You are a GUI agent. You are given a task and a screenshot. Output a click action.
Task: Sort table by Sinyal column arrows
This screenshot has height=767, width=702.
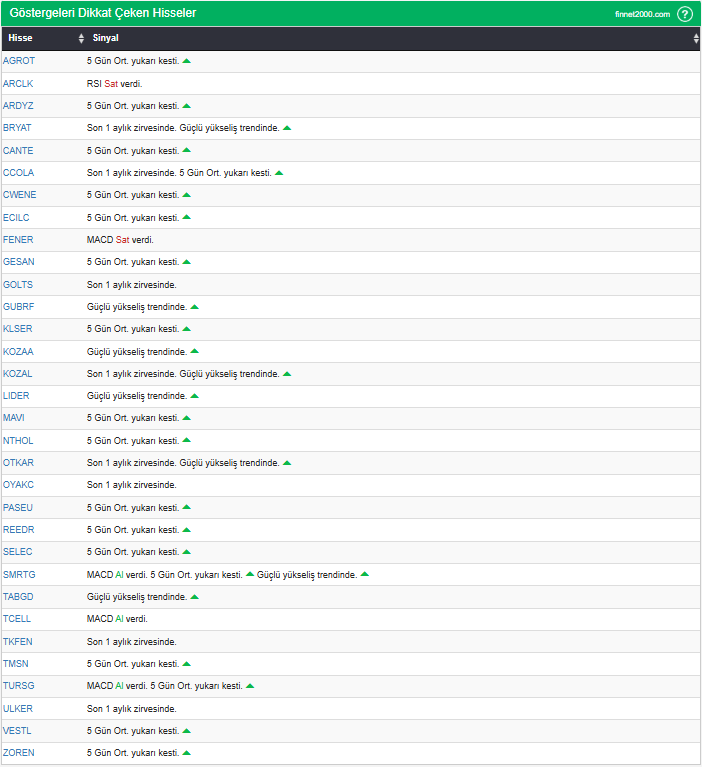696,38
